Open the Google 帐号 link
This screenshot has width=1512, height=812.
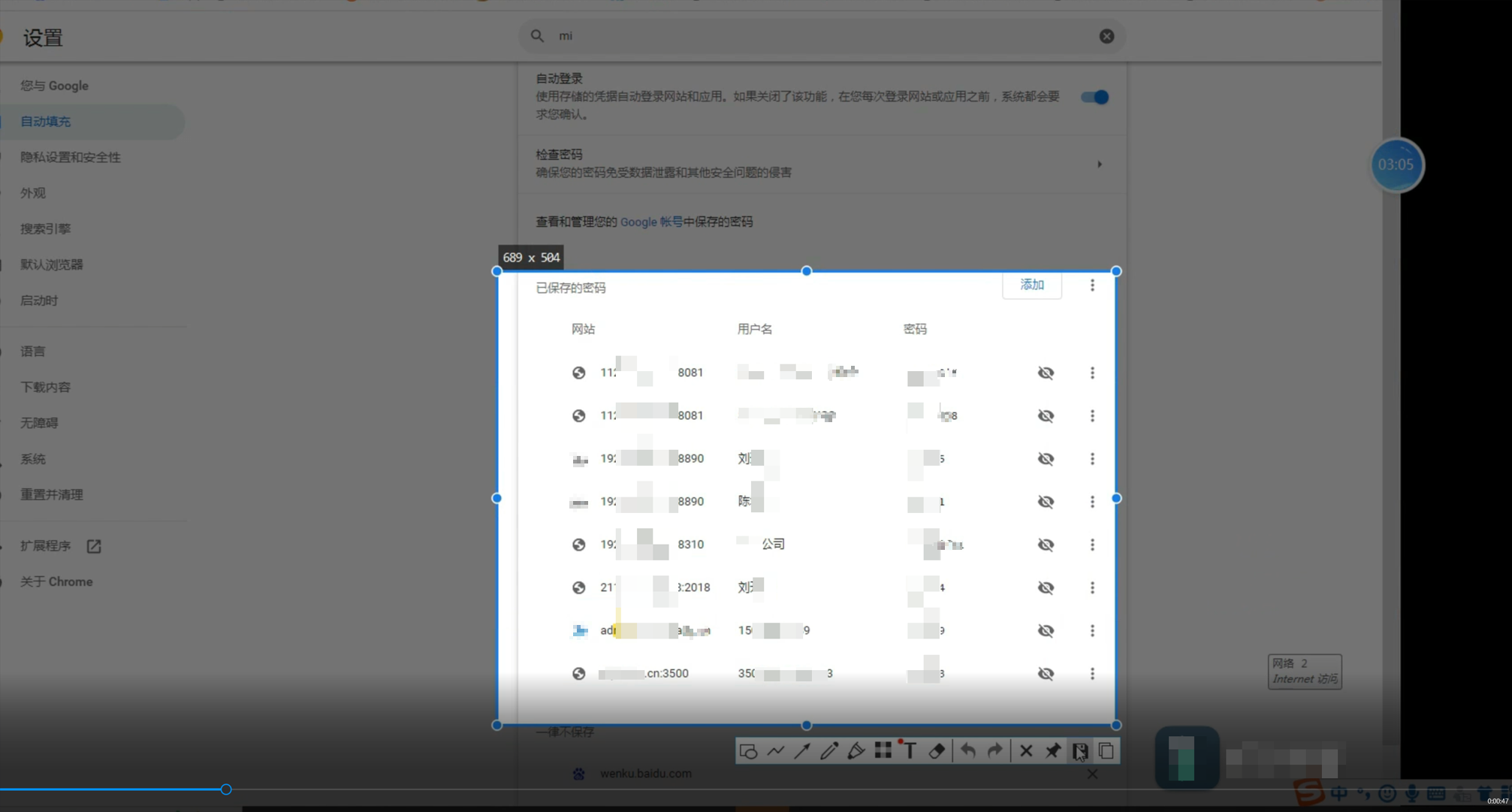tap(651, 222)
